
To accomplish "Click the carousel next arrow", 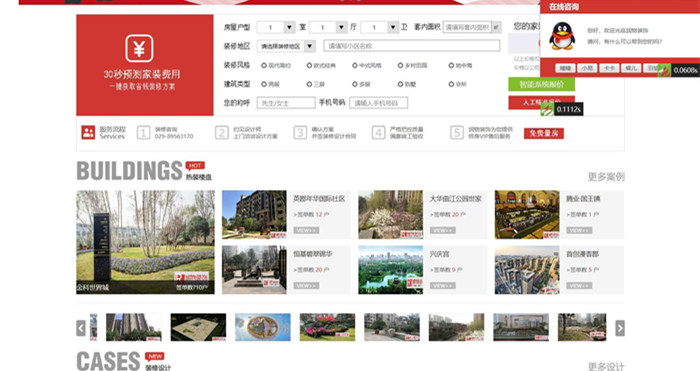I will (x=620, y=328).
